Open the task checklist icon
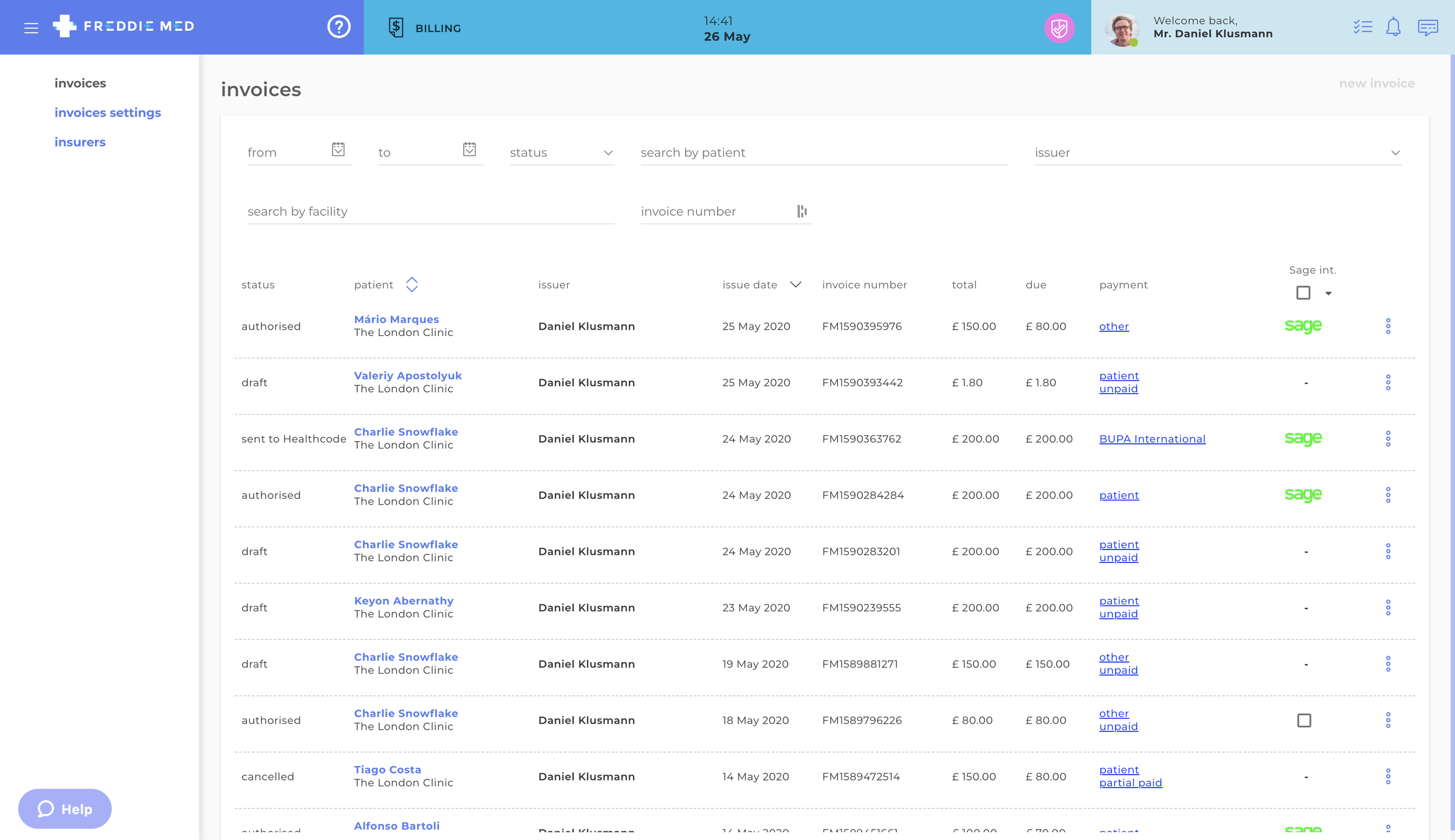This screenshot has width=1455, height=840. point(1362,27)
